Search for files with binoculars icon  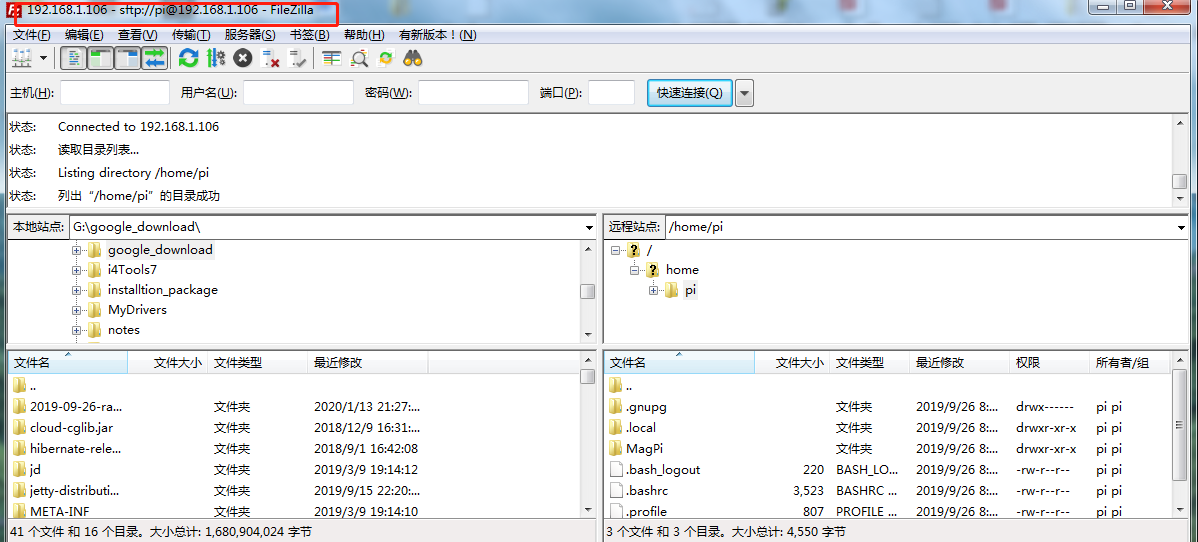413,58
